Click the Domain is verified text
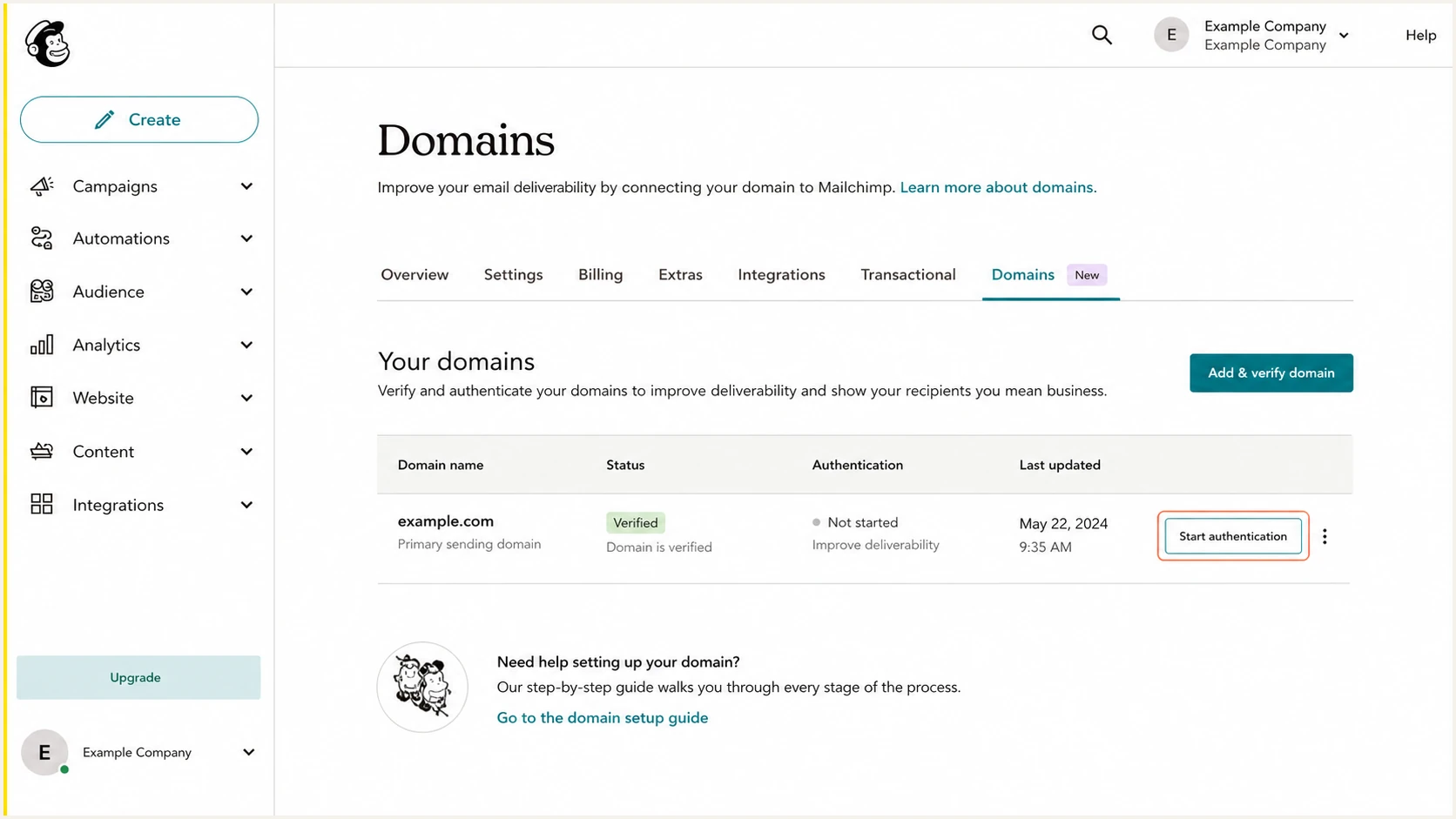The width and height of the screenshot is (1456, 819). tap(658, 547)
